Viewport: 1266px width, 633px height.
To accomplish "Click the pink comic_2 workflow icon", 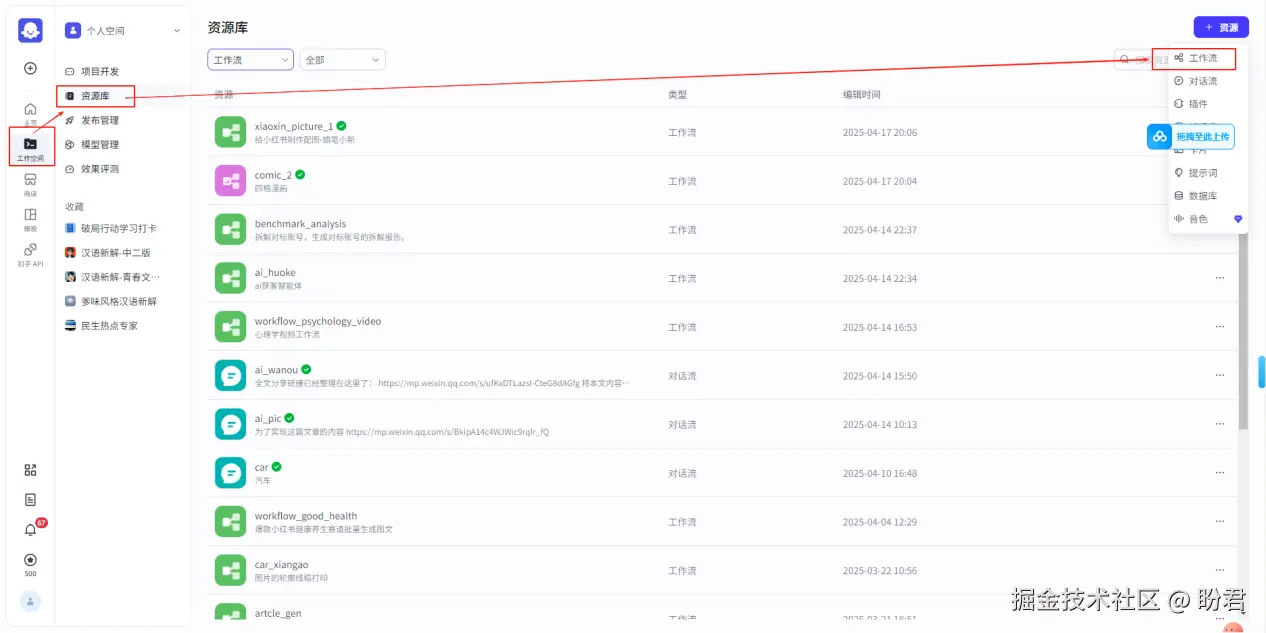I will [x=230, y=181].
